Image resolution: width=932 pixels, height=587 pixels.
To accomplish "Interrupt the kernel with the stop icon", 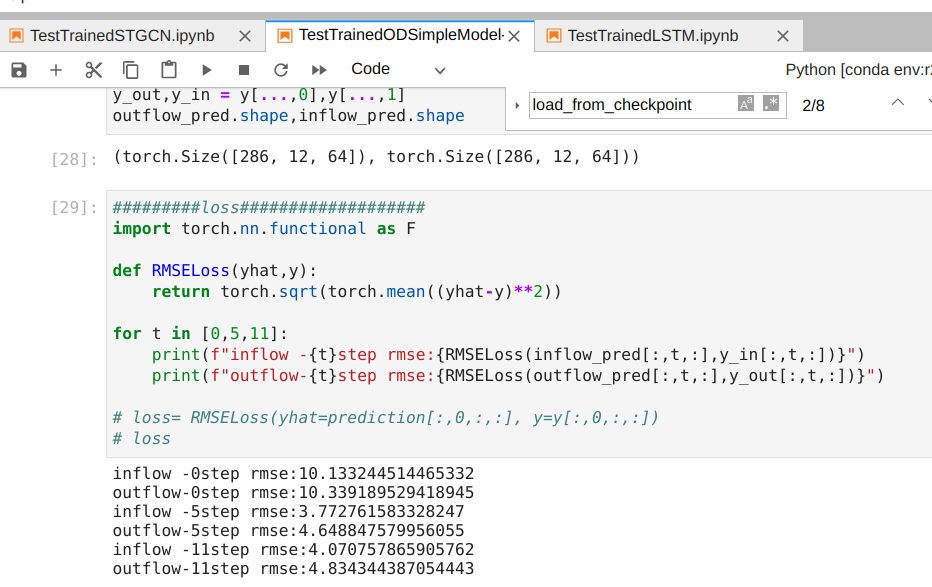I will 244,70.
